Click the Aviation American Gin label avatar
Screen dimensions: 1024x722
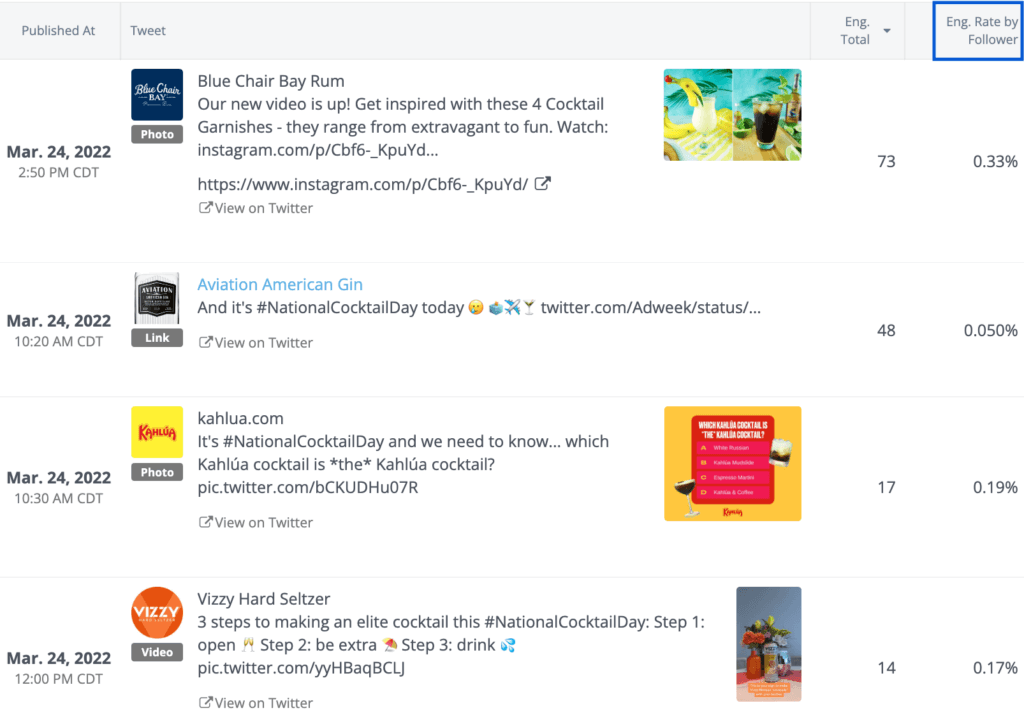(156, 299)
